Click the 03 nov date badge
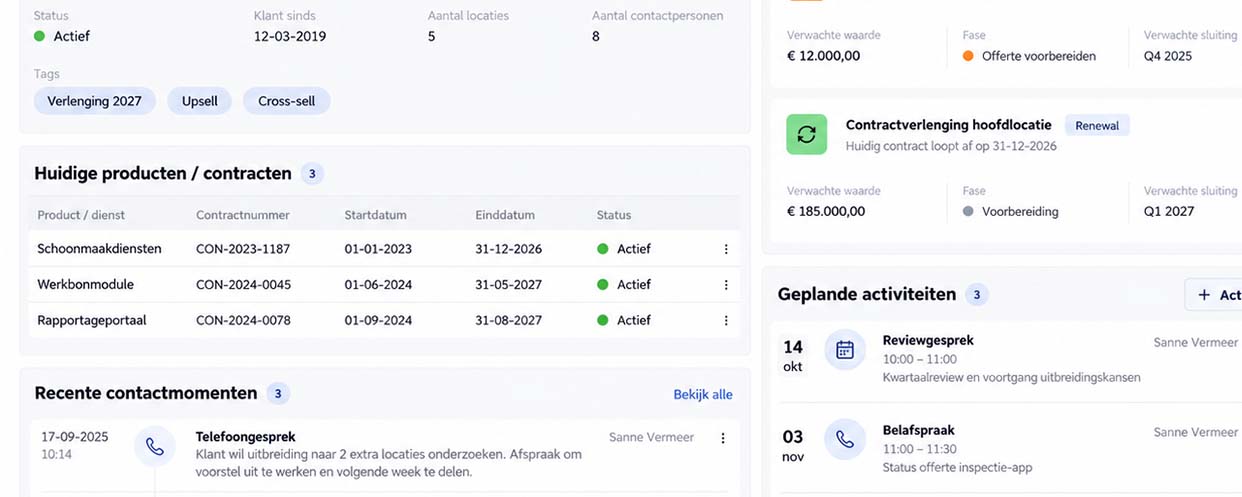 793,445
